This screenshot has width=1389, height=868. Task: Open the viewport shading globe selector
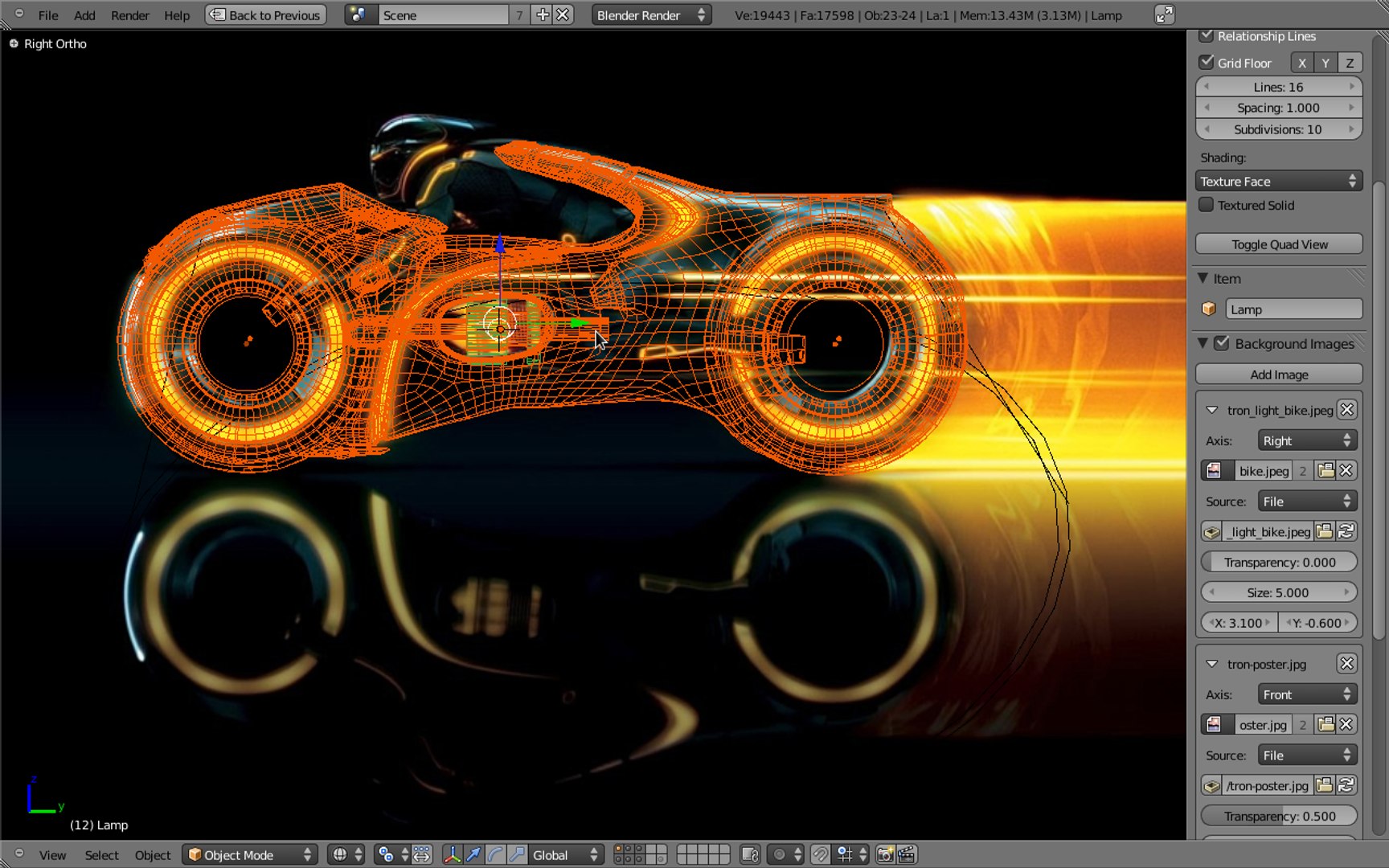point(347,854)
